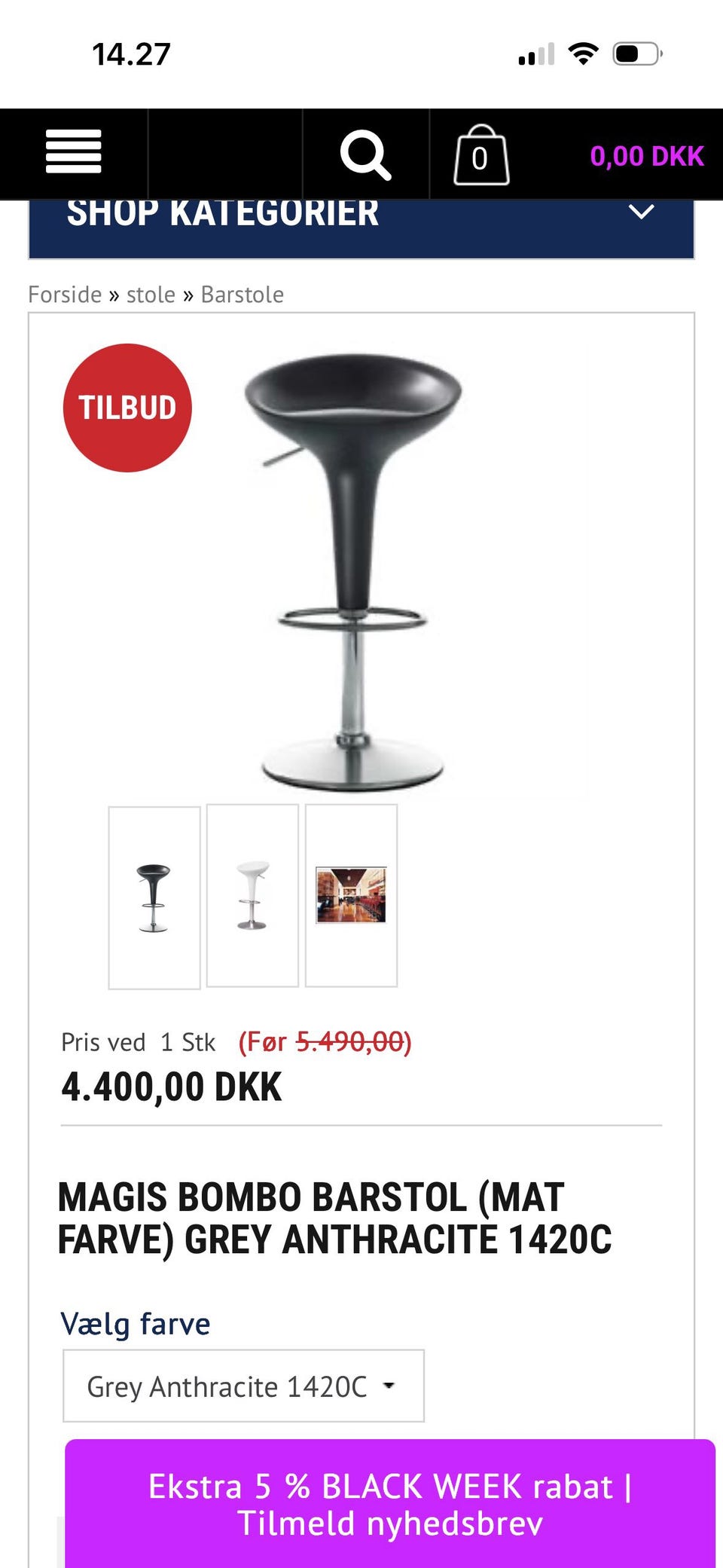Open the main black barstool image
The height and width of the screenshot is (1568, 723).
click(x=352, y=573)
